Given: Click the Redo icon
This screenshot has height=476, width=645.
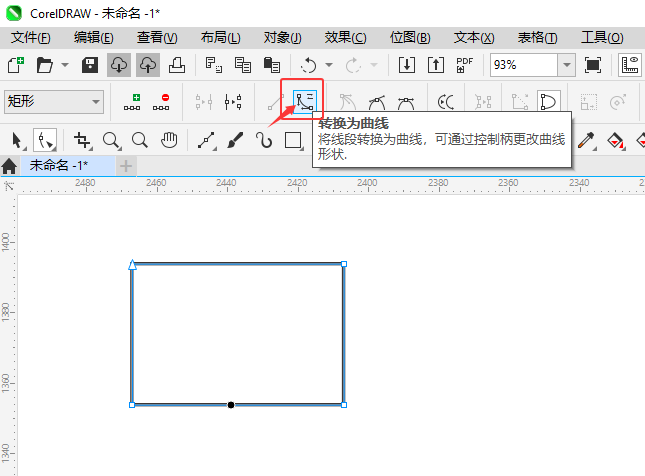Looking at the screenshot, I should tap(353, 65).
